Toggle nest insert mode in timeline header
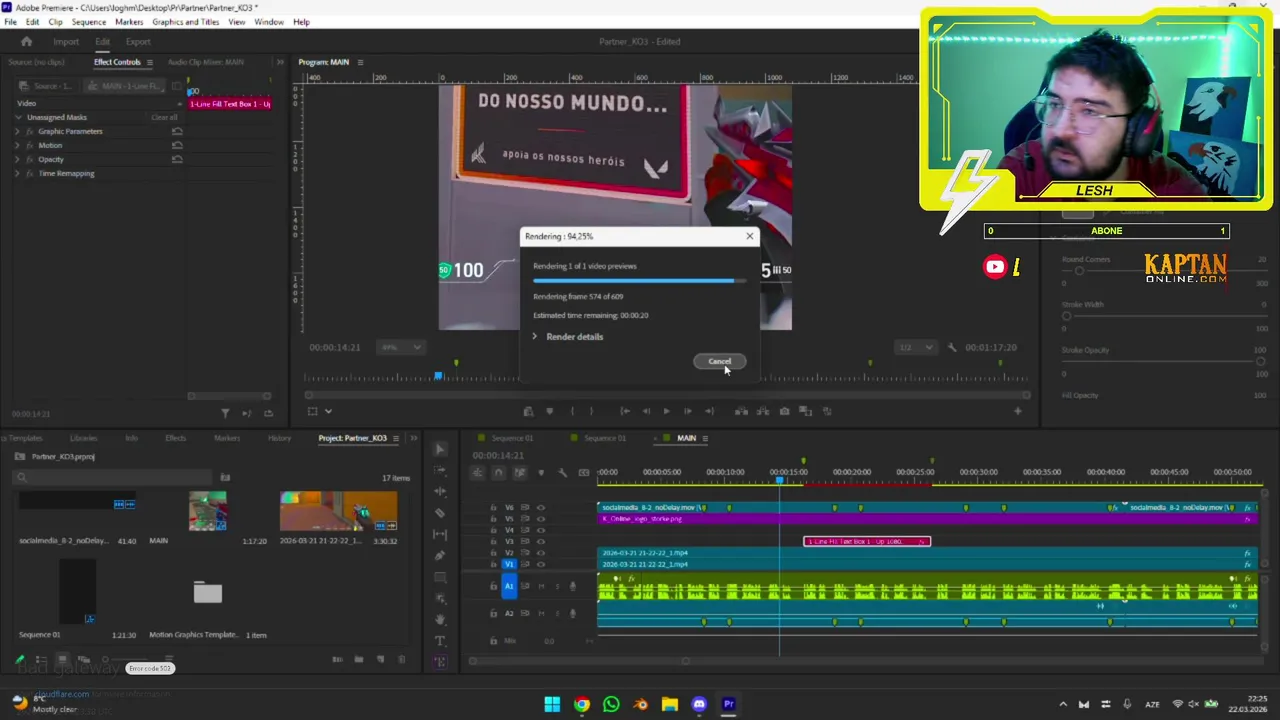 coord(478,473)
